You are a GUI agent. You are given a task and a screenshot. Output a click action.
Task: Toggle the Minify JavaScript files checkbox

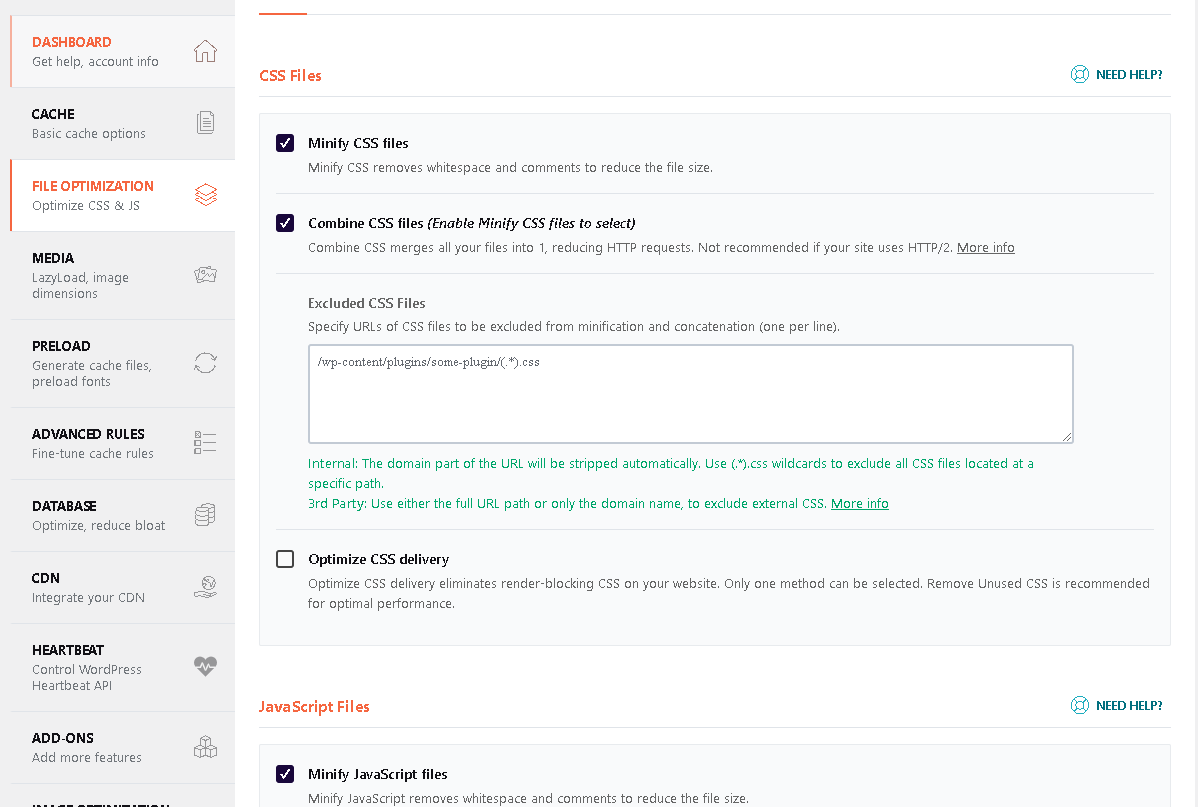click(285, 774)
